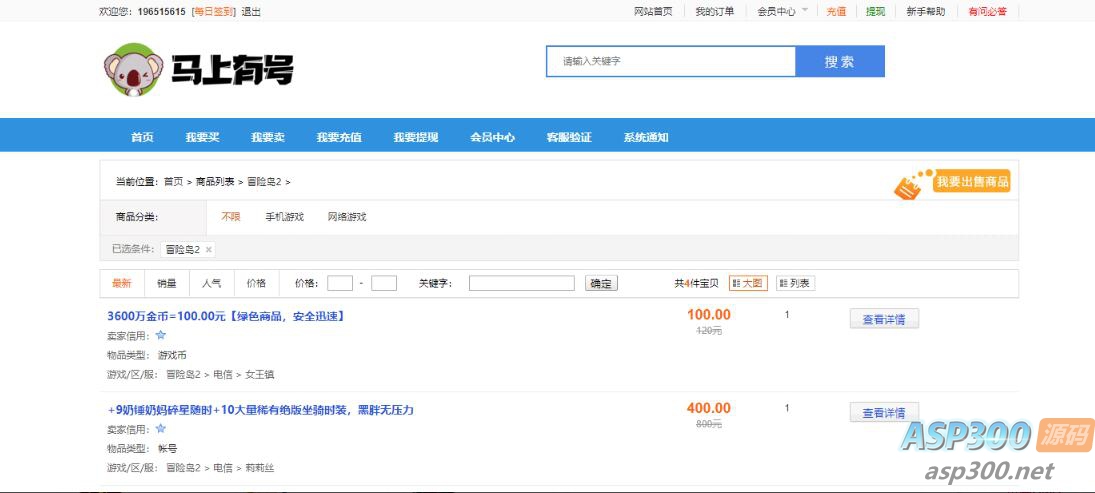
Task: Remove the 冒险岛2 filter with x
Action: pos(208,249)
